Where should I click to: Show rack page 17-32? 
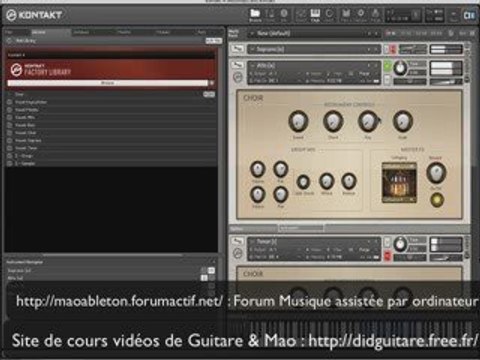[406, 33]
